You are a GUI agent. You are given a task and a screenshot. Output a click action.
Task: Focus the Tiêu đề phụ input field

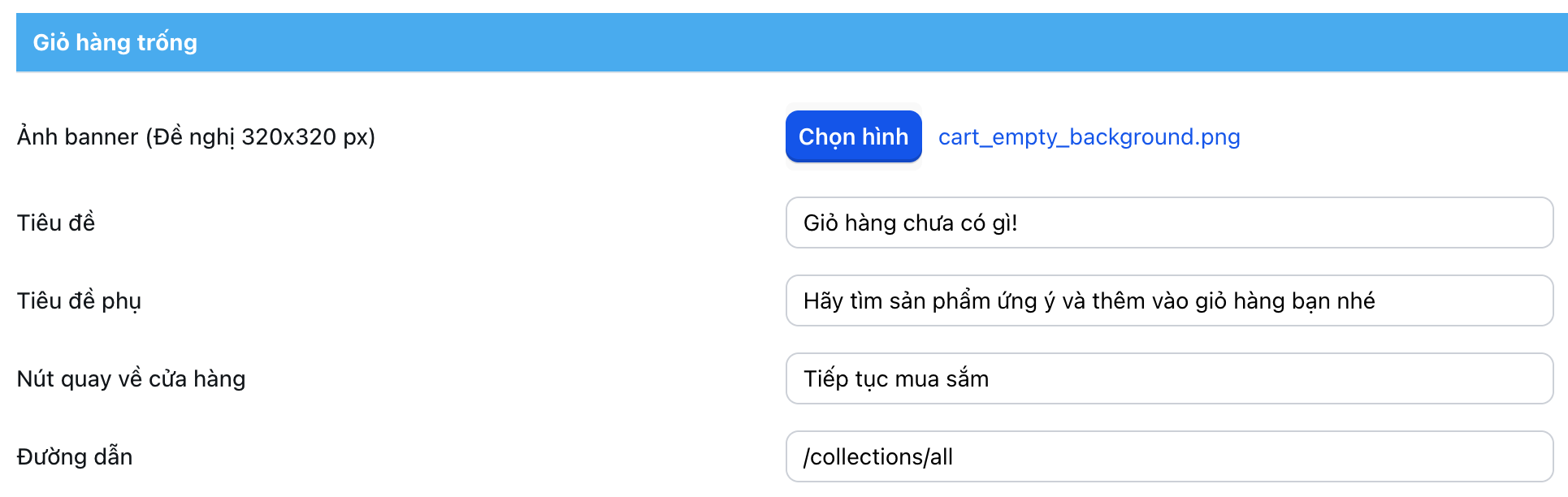pyautogui.click(x=1168, y=300)
